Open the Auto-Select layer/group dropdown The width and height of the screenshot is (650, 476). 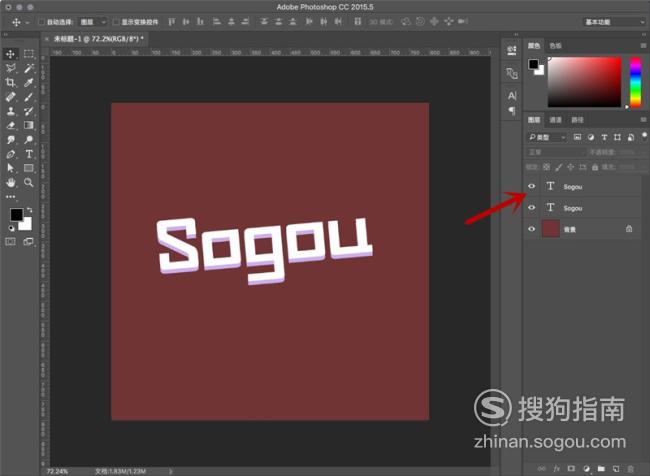click(x=93, y=22)
